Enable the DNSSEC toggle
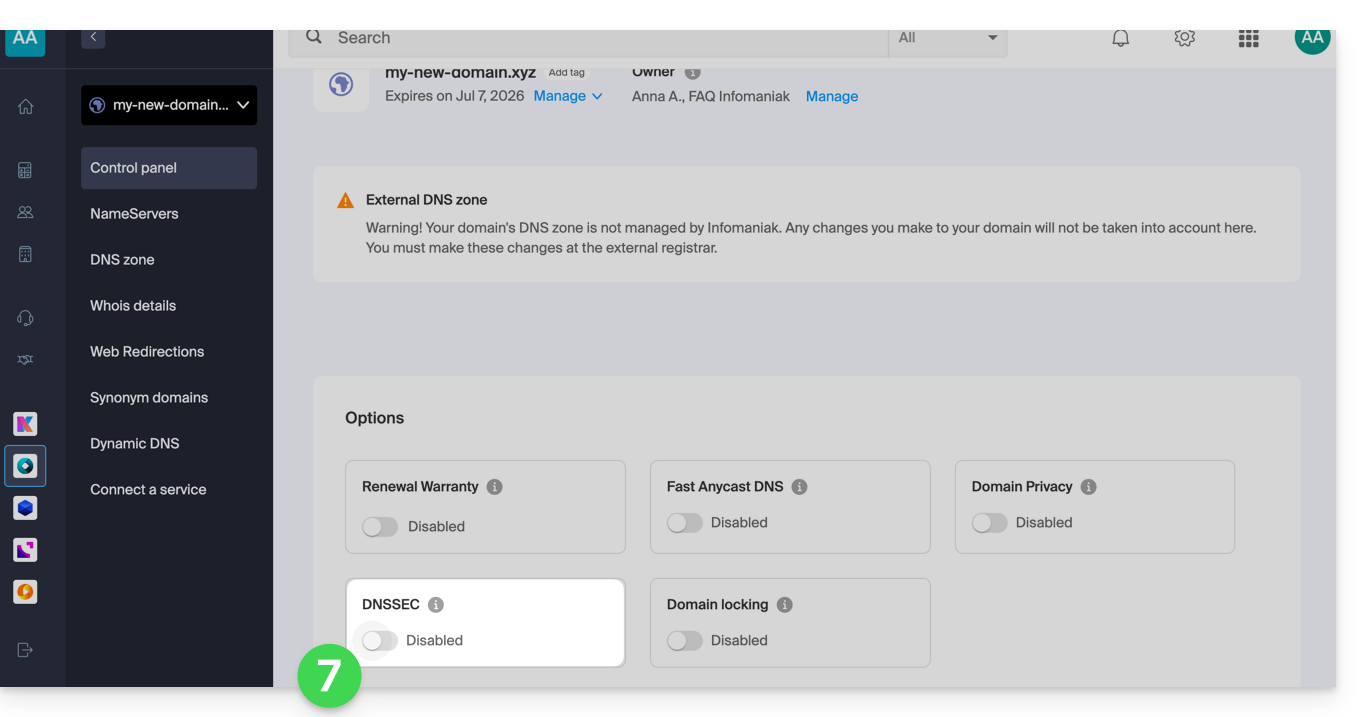The width and height of the screenshot is (1366, 717). tap(380, 641)
